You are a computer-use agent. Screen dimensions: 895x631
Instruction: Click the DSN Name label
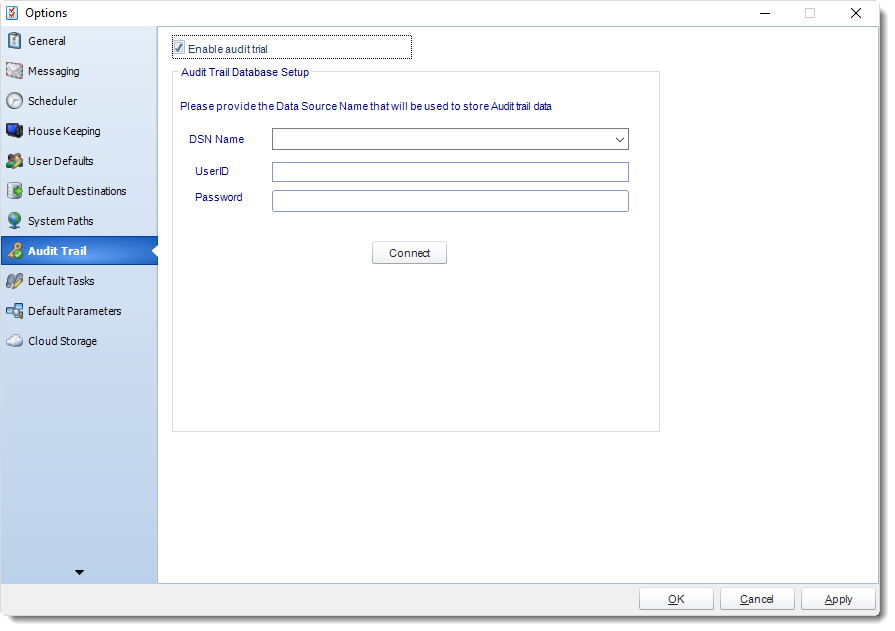tap(216, 139)
